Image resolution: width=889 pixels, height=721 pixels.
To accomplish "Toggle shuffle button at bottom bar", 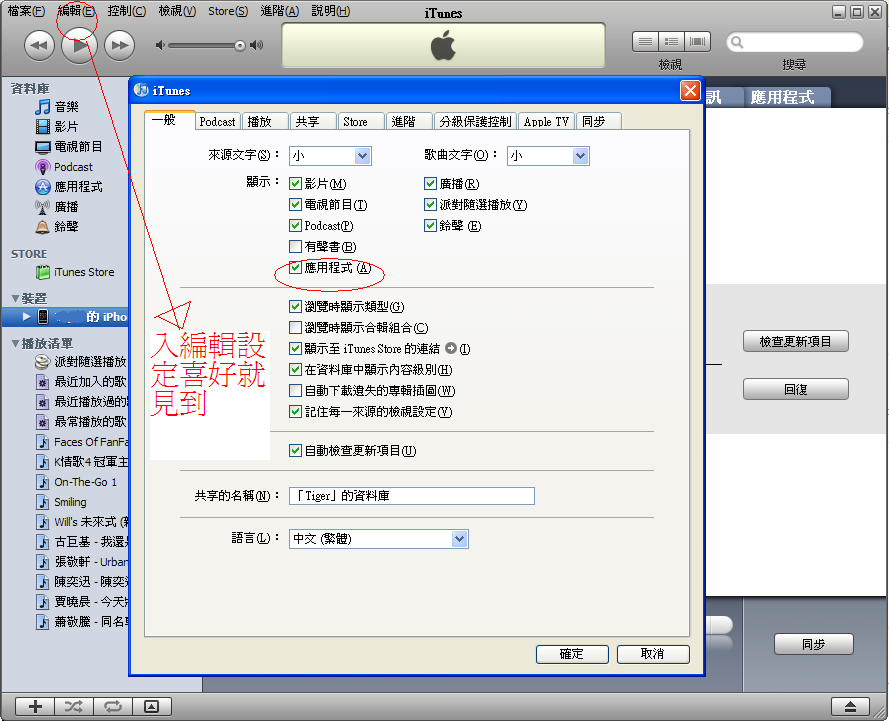I will point(74,706).
